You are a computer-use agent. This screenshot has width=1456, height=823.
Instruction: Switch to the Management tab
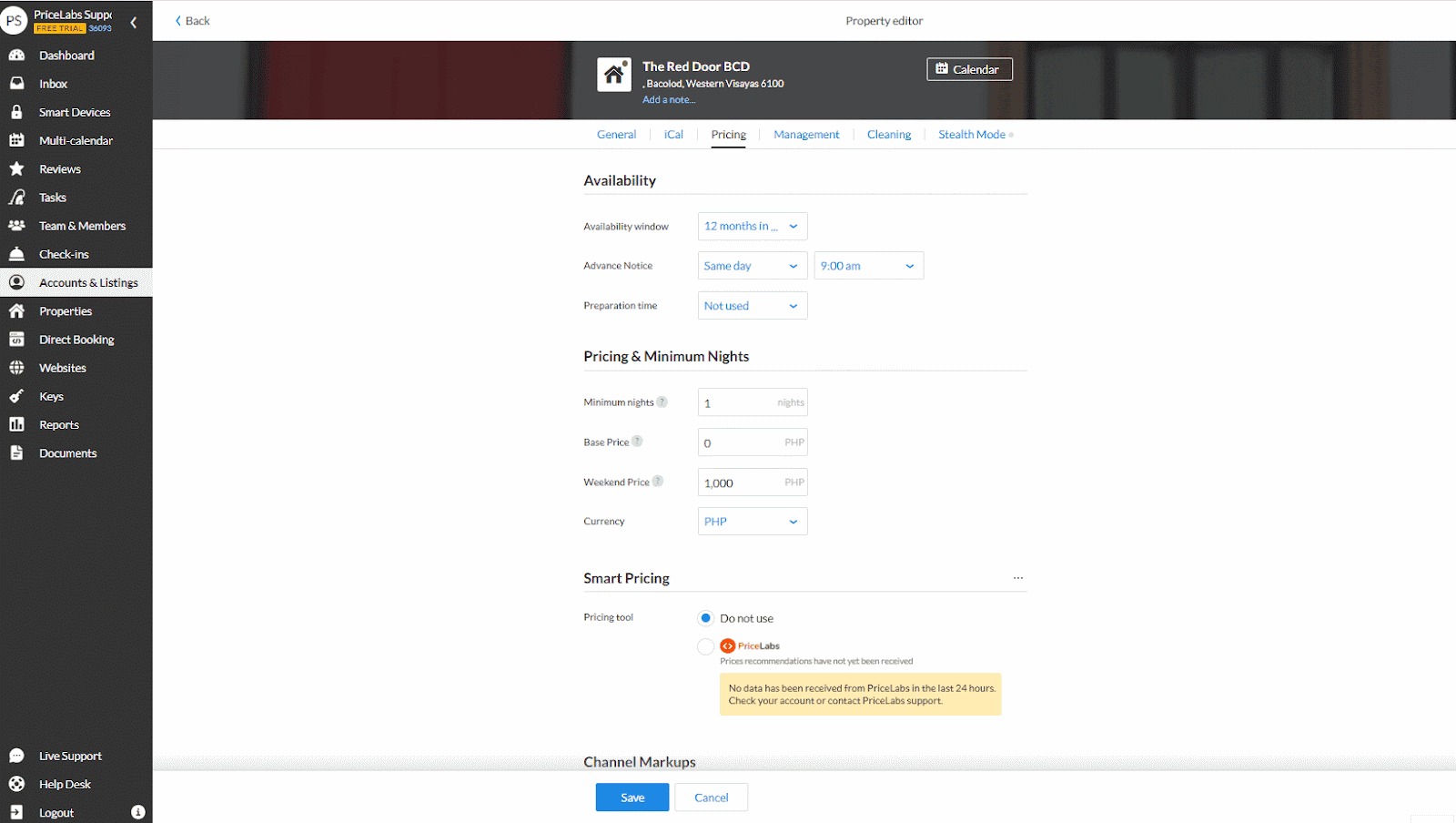point(806,135)
